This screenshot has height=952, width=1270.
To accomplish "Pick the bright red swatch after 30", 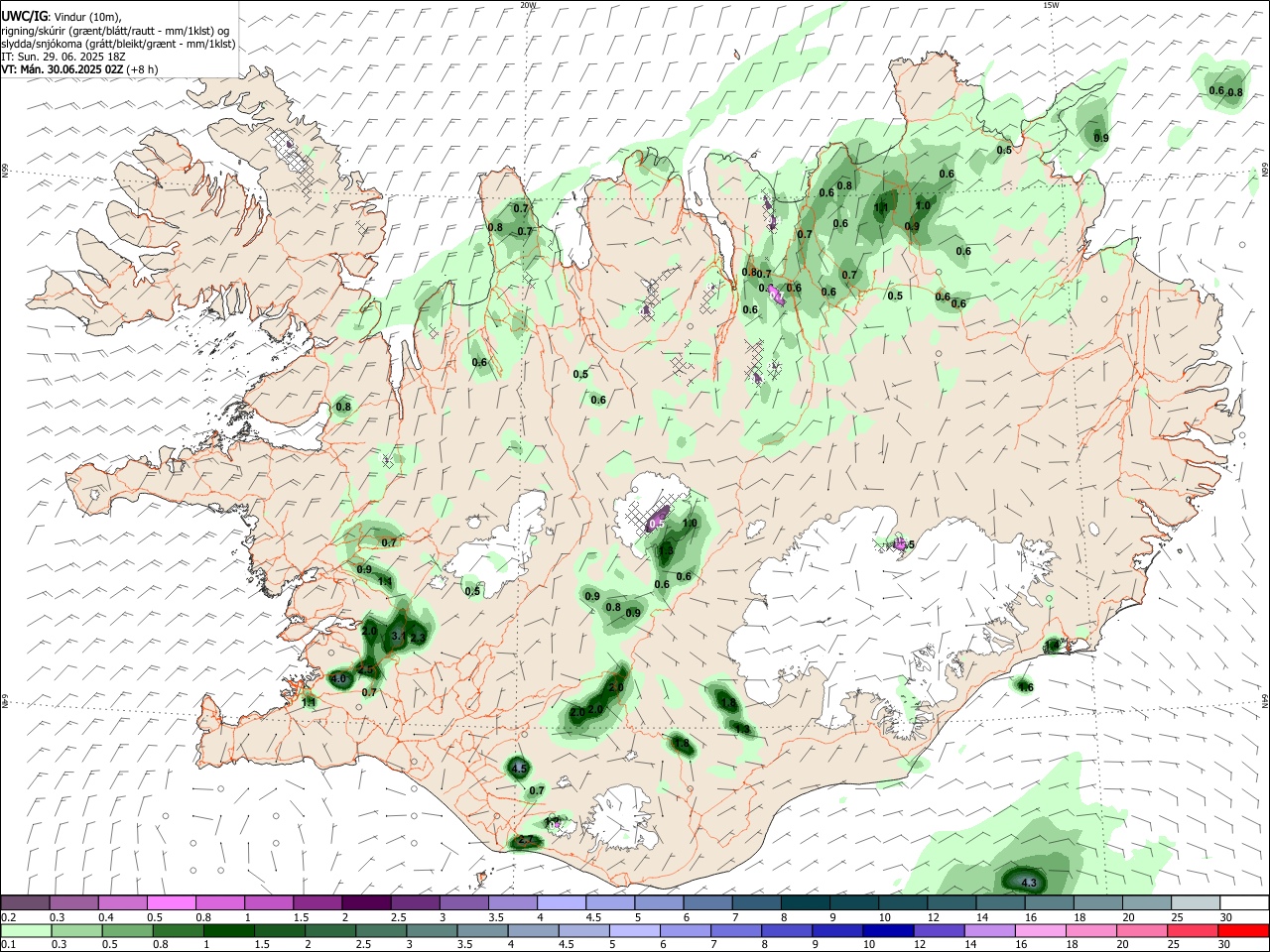I will [1242, 930].
